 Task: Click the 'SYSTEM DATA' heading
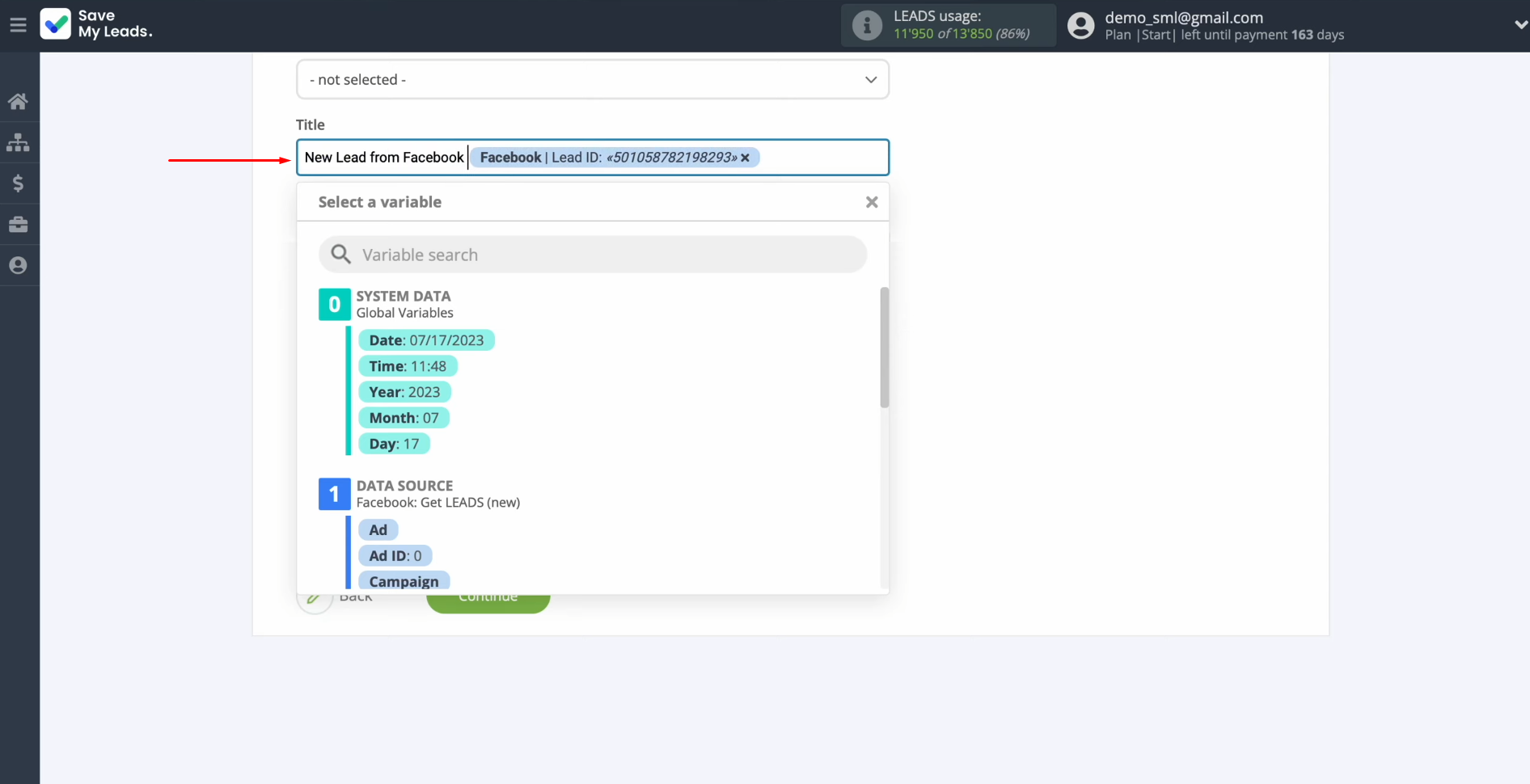404,296
